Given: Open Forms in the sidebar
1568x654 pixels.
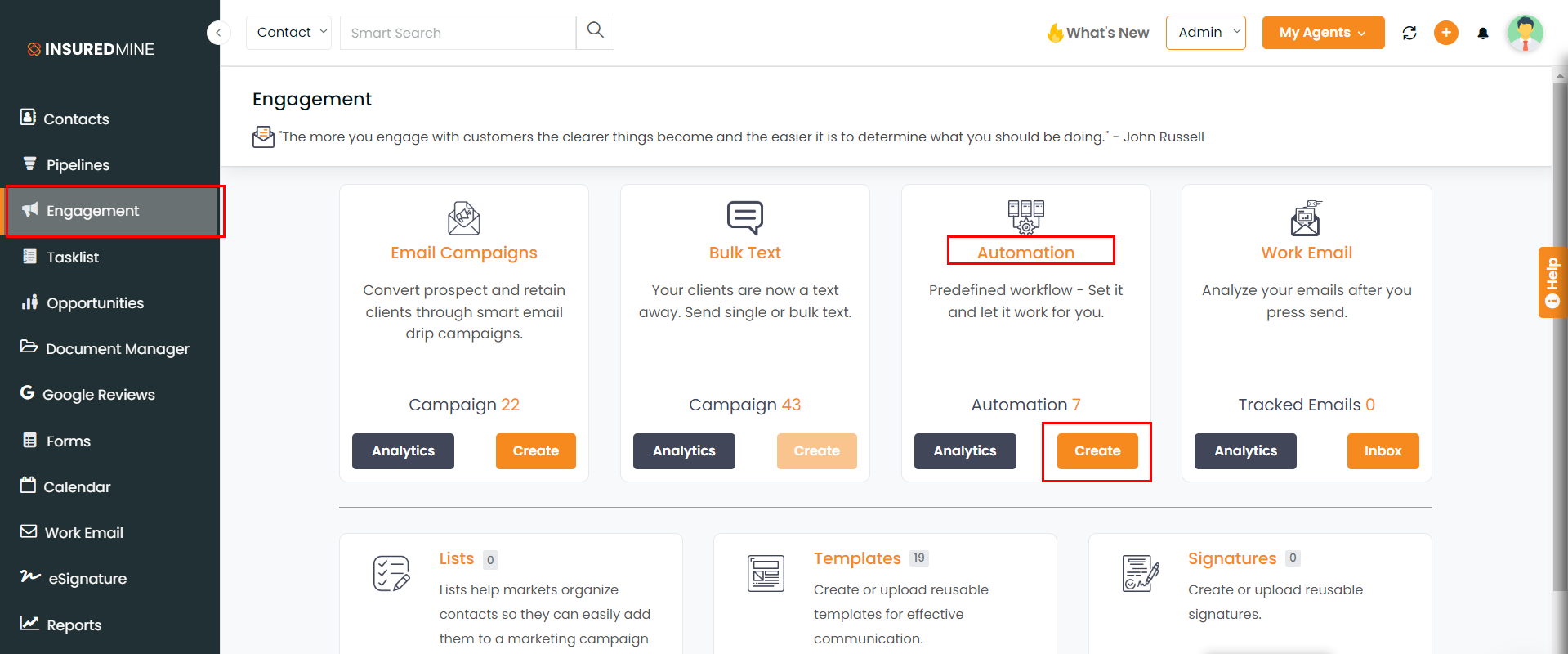Looking at the screenshot, I should click(x=69, y=441).
